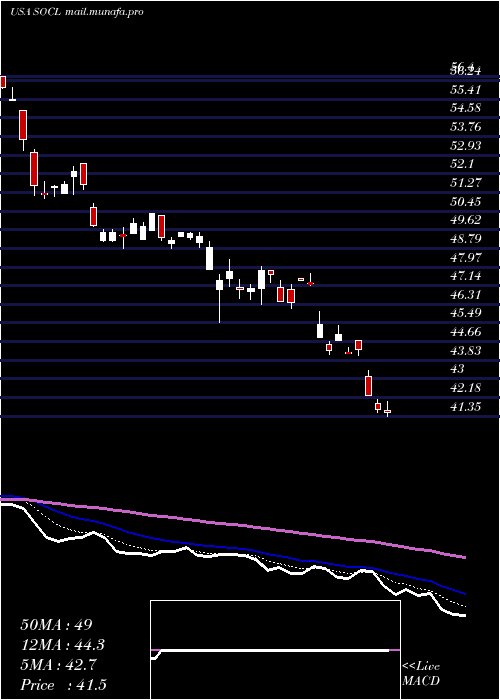Select the 52.1 price level label

462,164
